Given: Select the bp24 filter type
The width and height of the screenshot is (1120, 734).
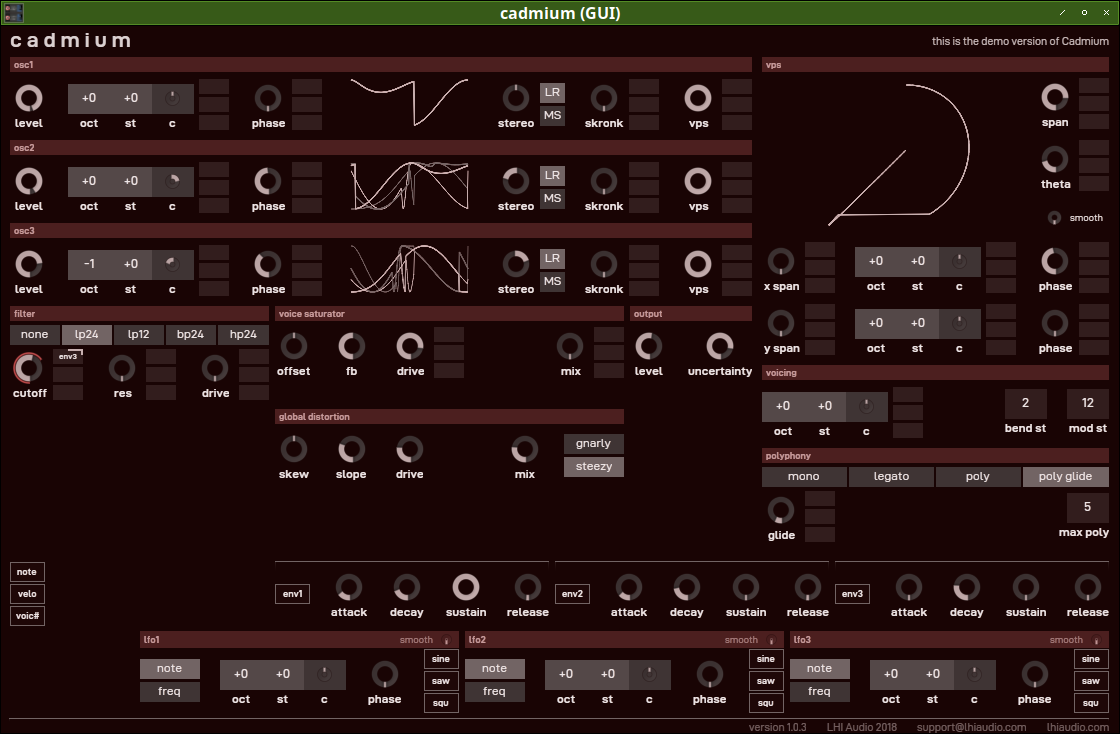Looking at the screenshot, I should coord(191,334).
